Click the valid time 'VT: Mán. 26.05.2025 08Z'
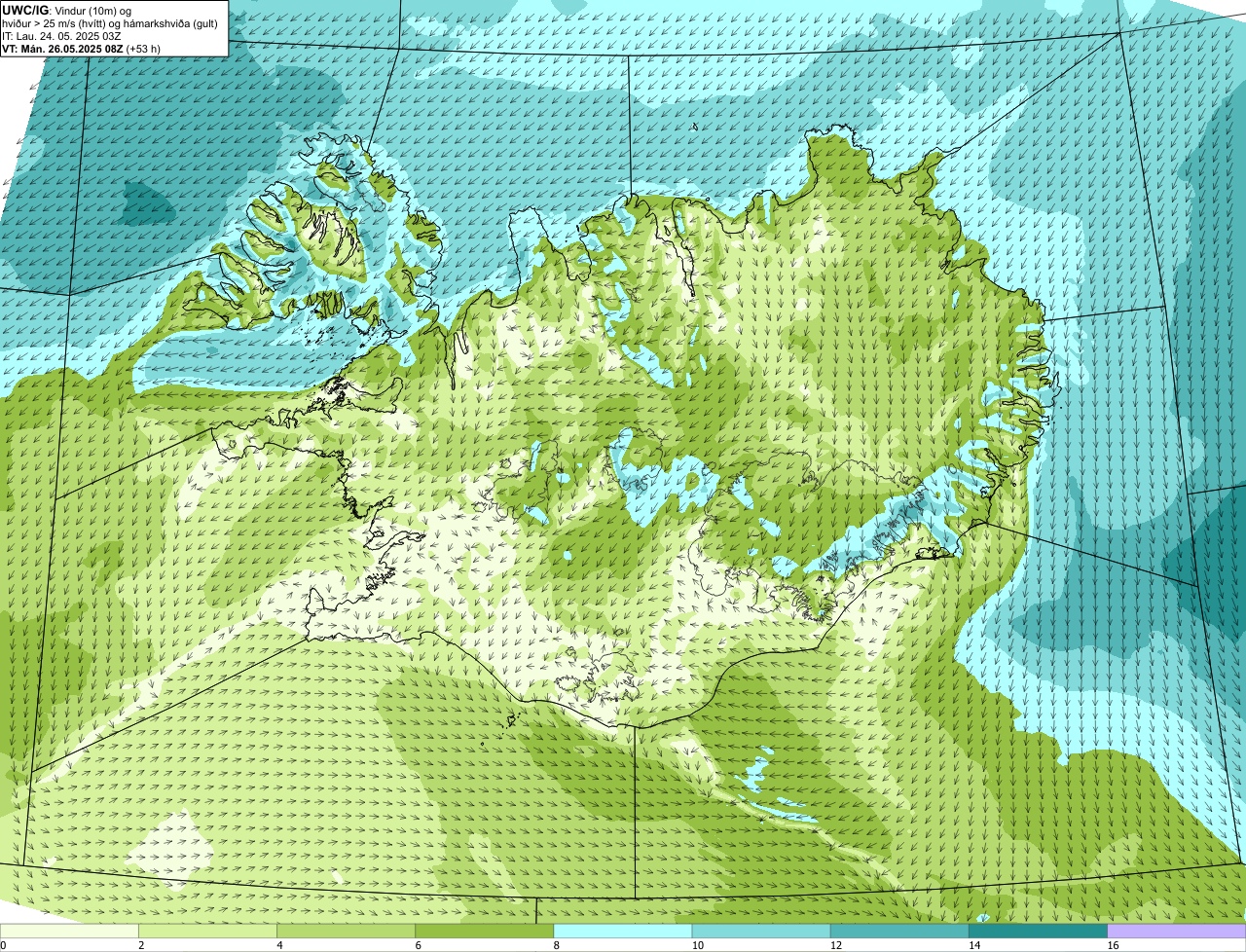 click(62, 48)
